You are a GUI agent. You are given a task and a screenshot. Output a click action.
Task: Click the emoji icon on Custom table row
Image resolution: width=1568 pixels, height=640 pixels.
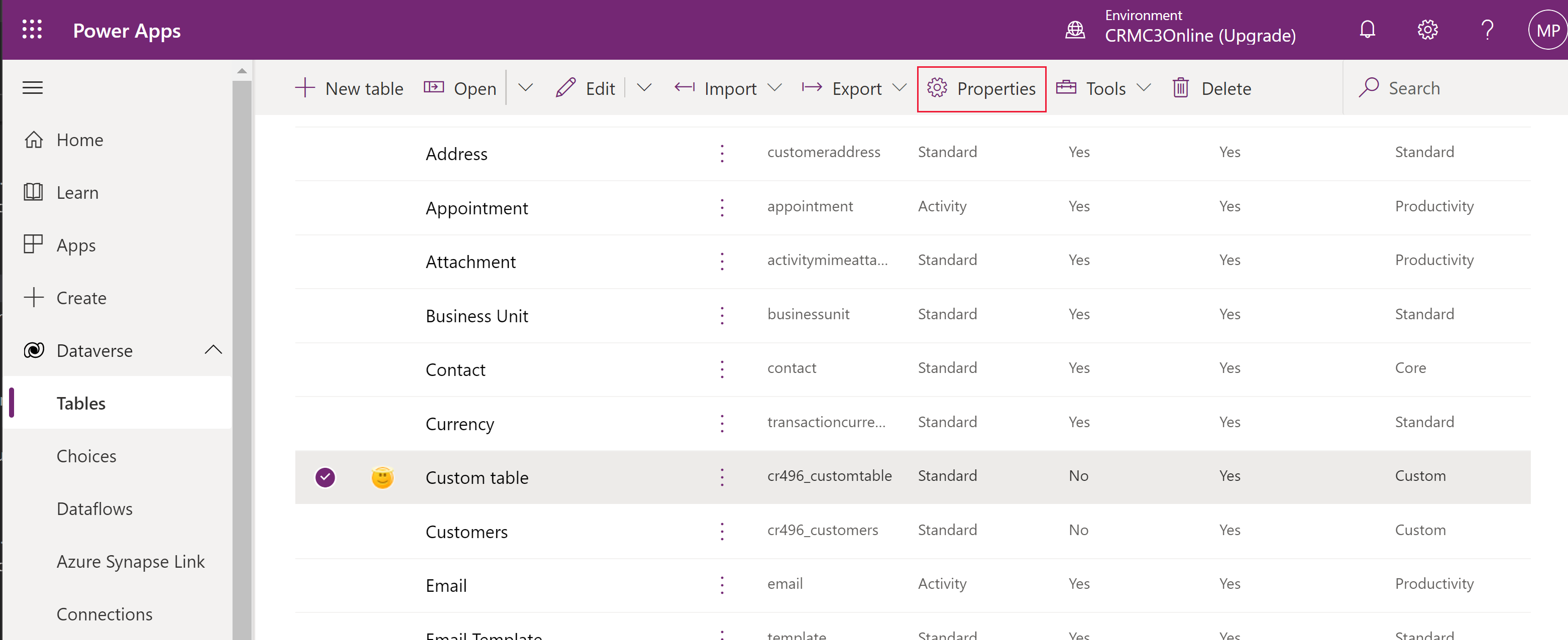(x=383, y=477)
